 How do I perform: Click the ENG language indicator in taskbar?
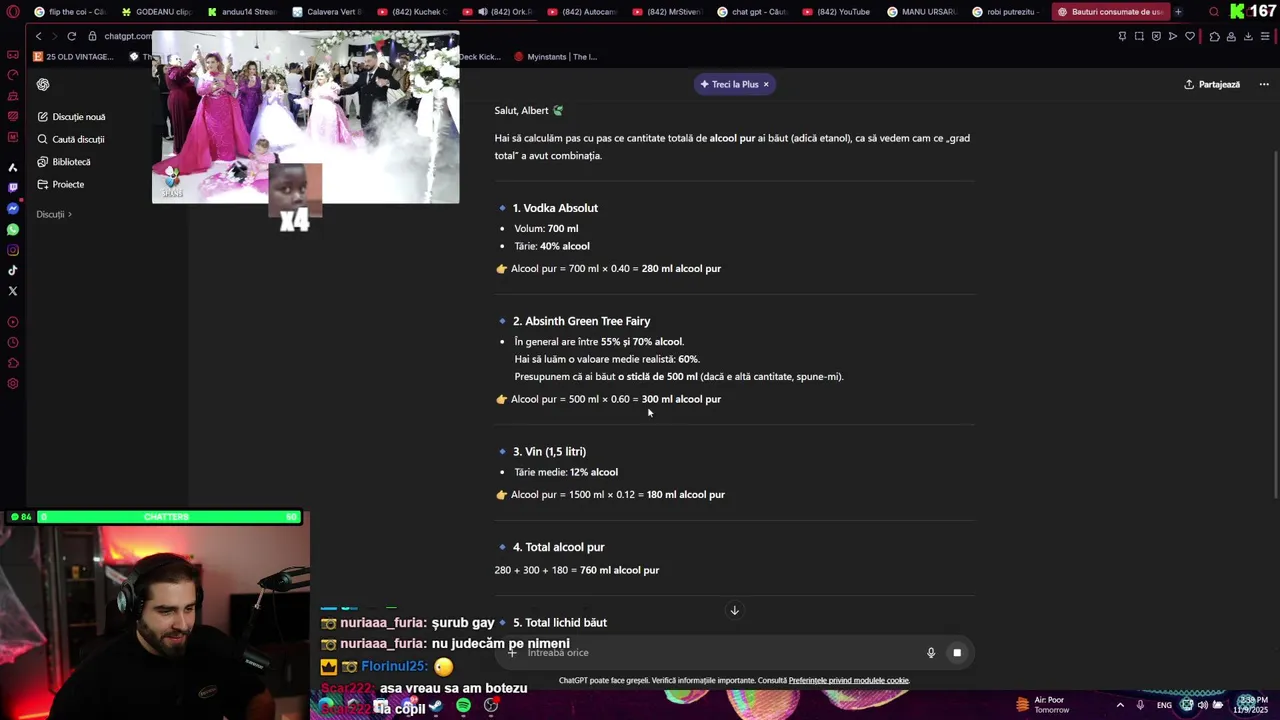1164,705
